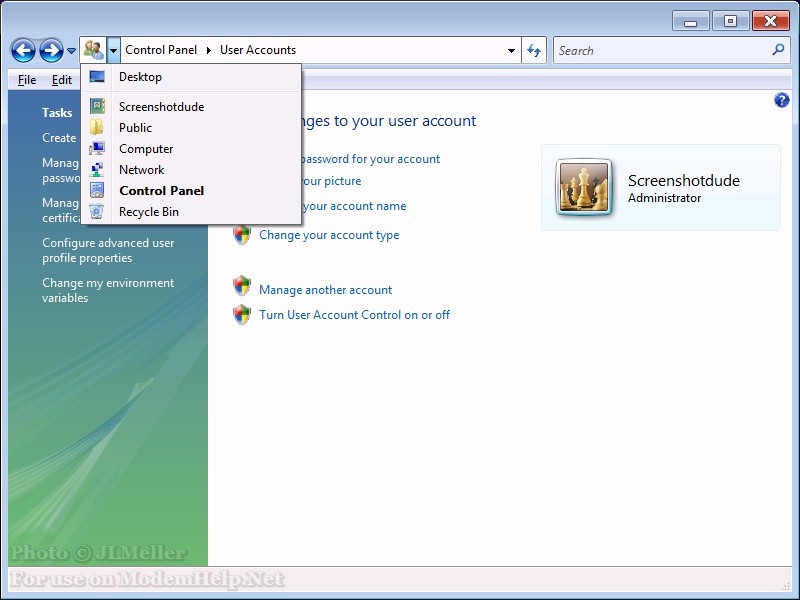Open Manage another account link
800x600 pixels.
pos(326,290)
